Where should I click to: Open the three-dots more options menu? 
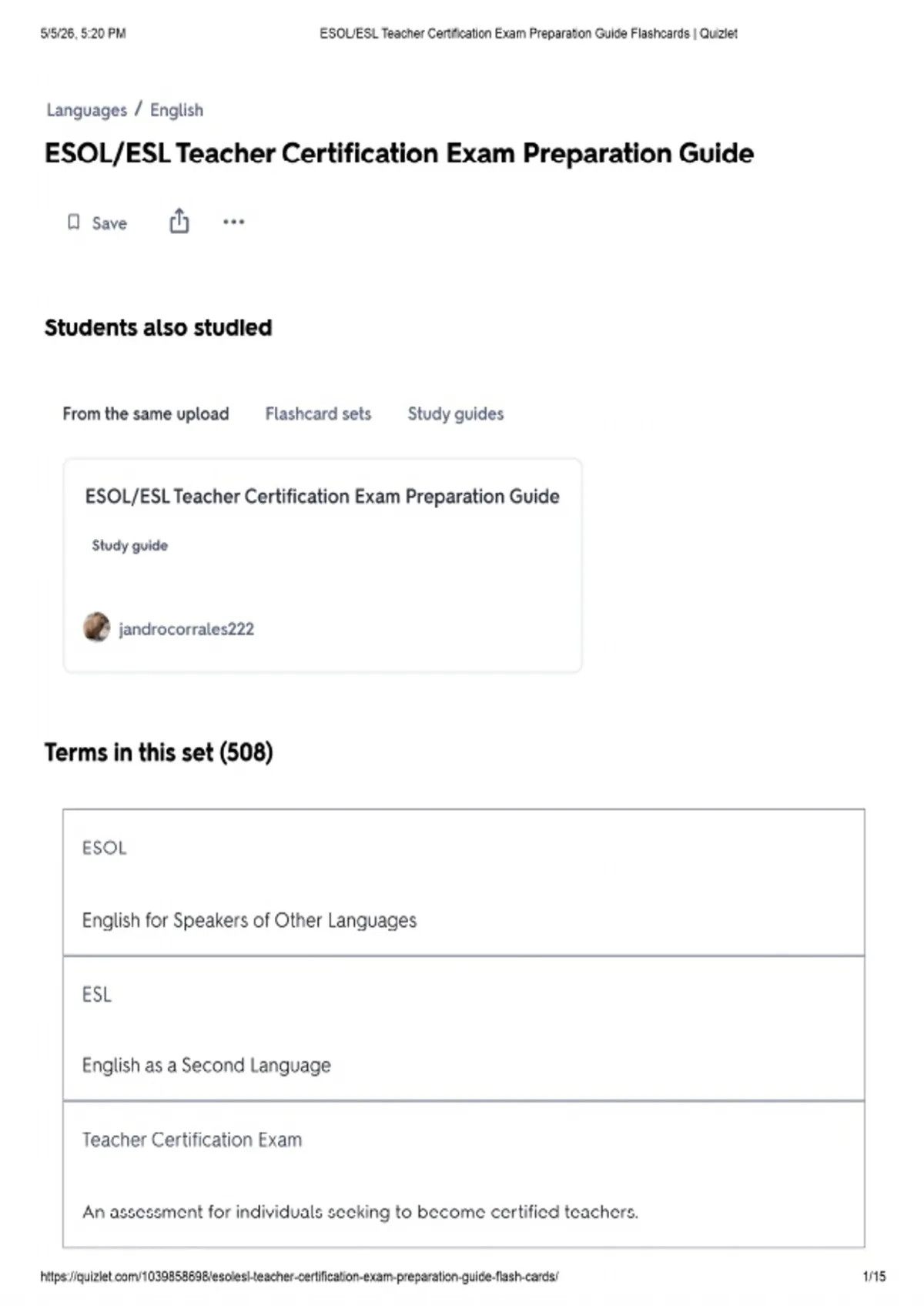(233, 222)
